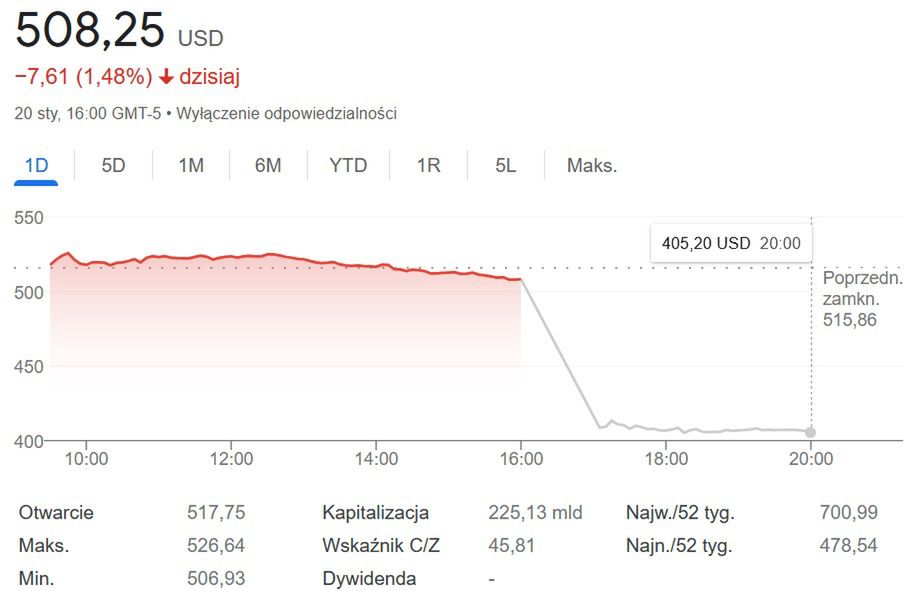Click the after-hours dot marker at 20:00

pyautogui.click(x=810, y=432)
